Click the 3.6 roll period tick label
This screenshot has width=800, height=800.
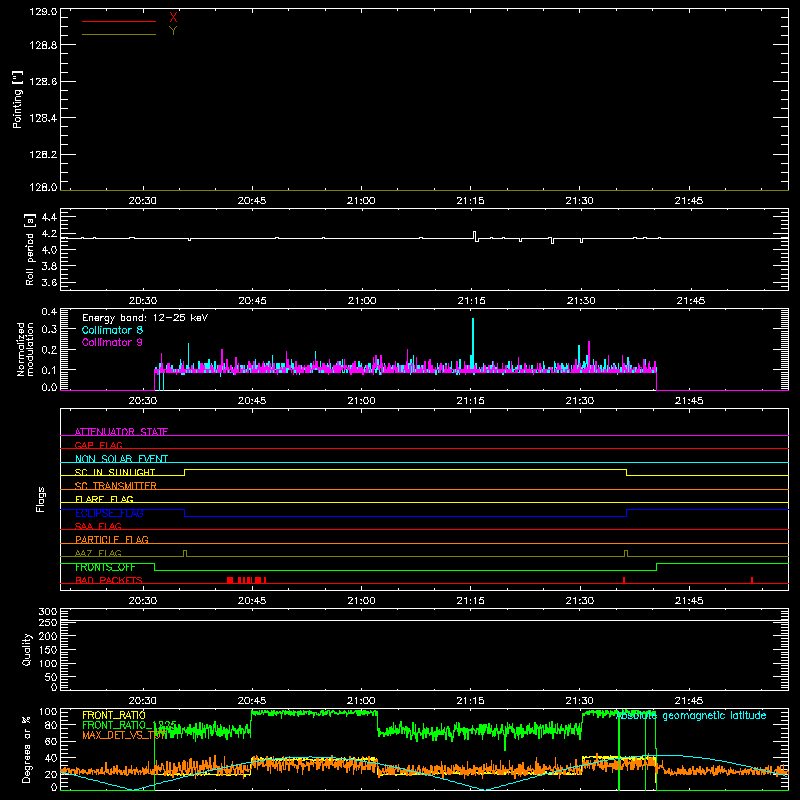tap(49, 282)
